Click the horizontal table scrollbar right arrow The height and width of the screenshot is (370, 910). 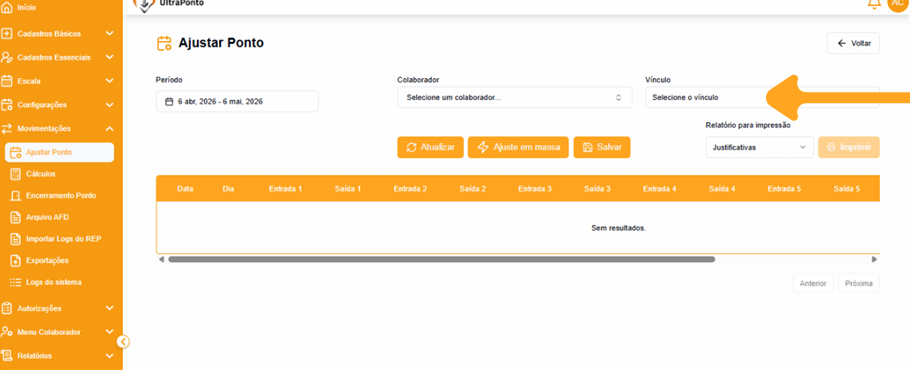click(874, 259)
